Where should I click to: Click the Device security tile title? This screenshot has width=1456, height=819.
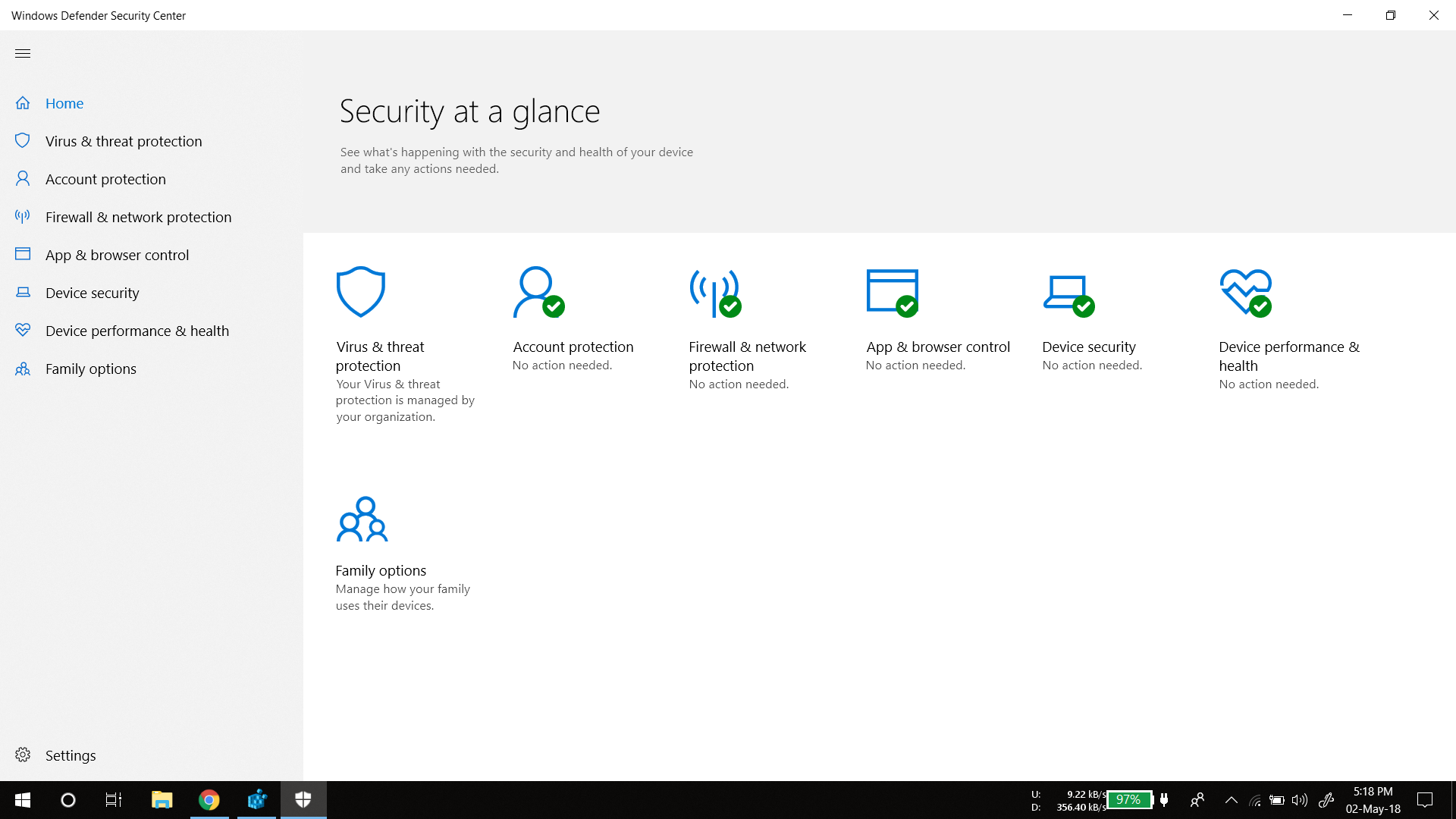click(x=1089, y=347)
